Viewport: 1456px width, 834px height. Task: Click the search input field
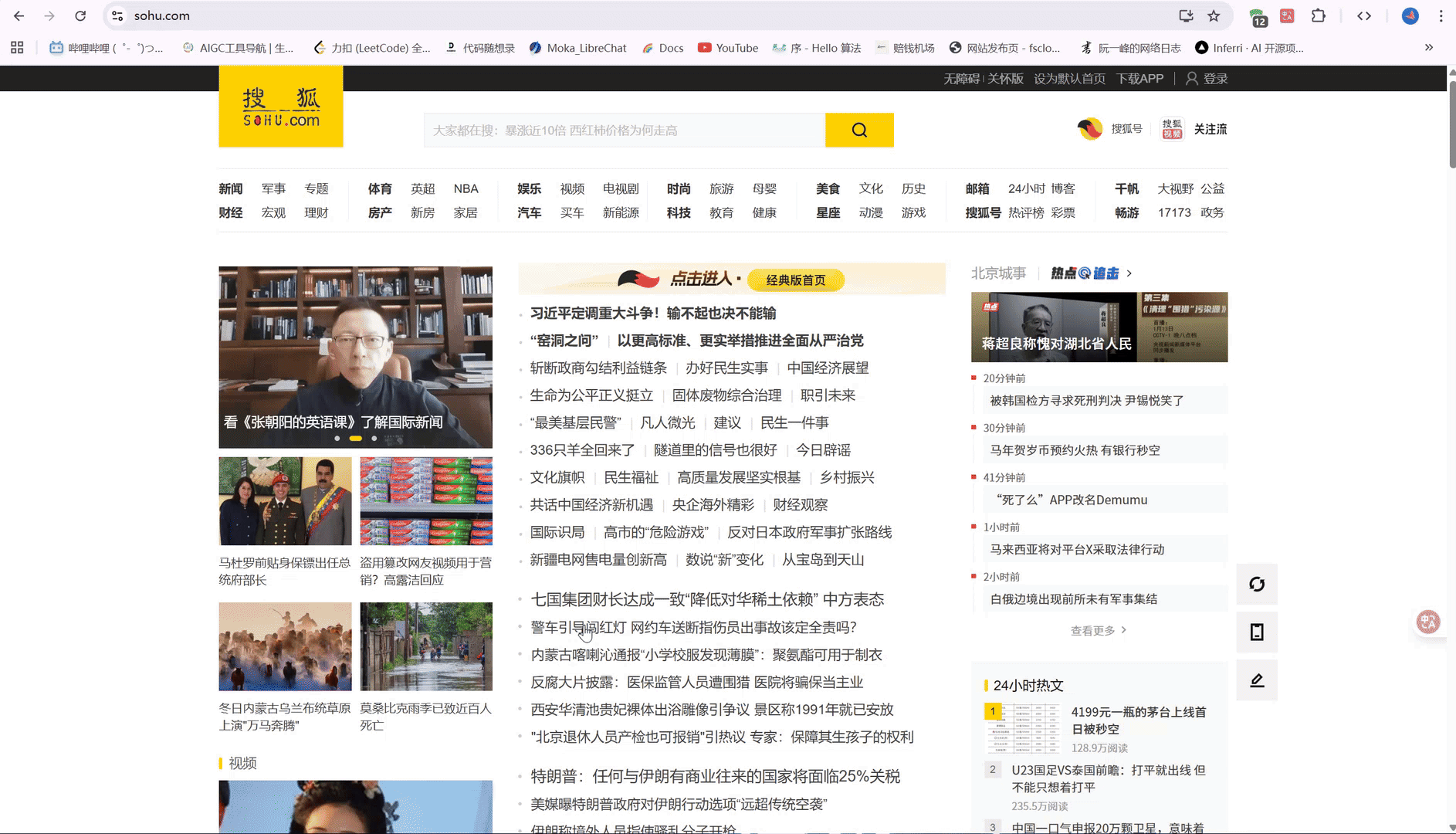(x=625, y=130)
